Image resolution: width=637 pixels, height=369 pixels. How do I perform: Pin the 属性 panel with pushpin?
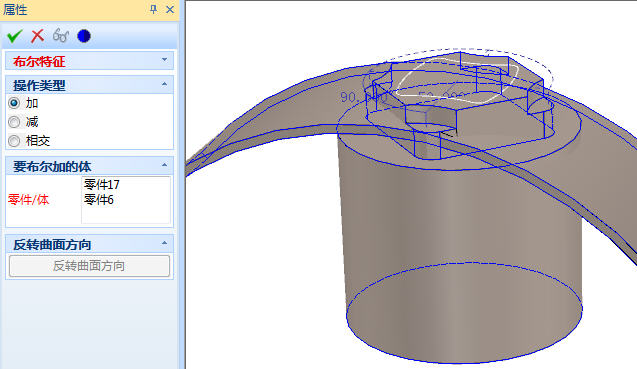click(x=153, y=9)
